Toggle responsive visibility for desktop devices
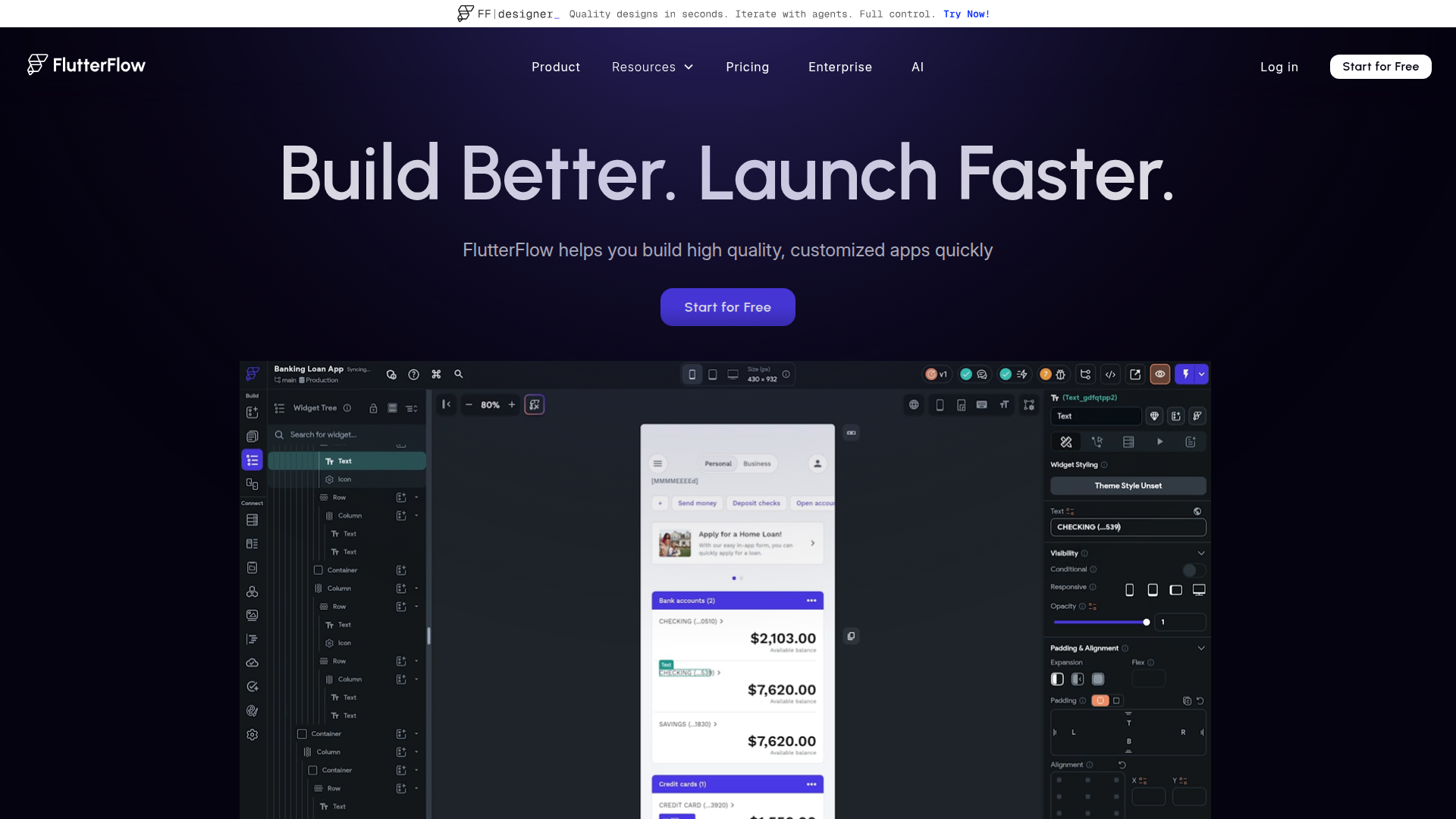The image size is (1456, 819). point(1199,589)
